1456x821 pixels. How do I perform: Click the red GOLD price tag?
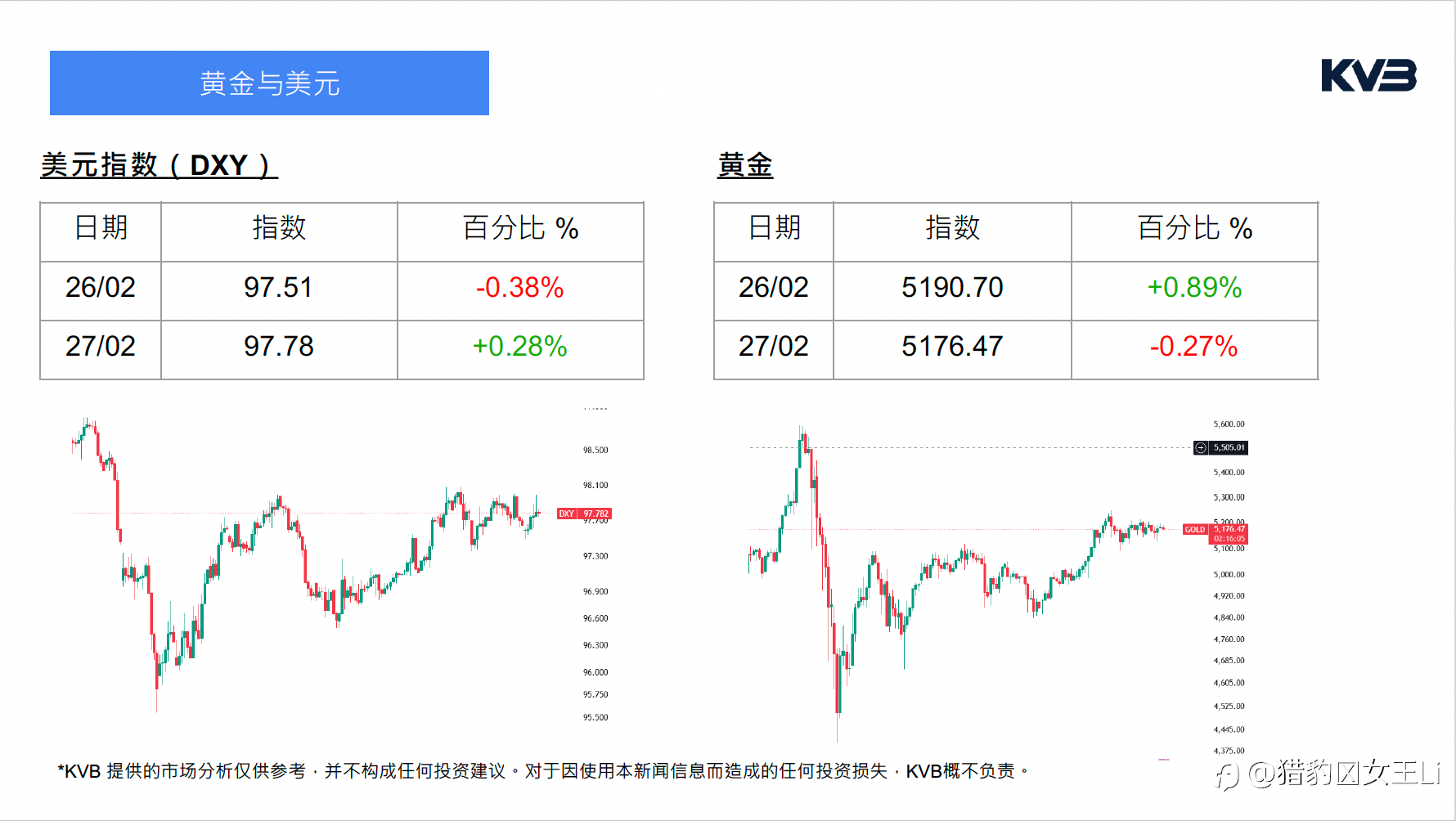[1215, 533]
